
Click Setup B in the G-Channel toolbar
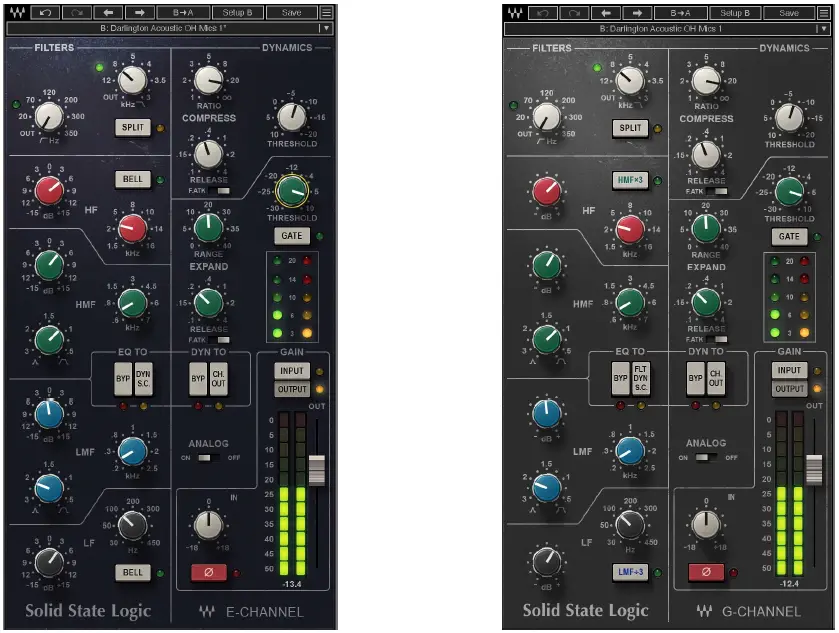[x=735, y=12]
